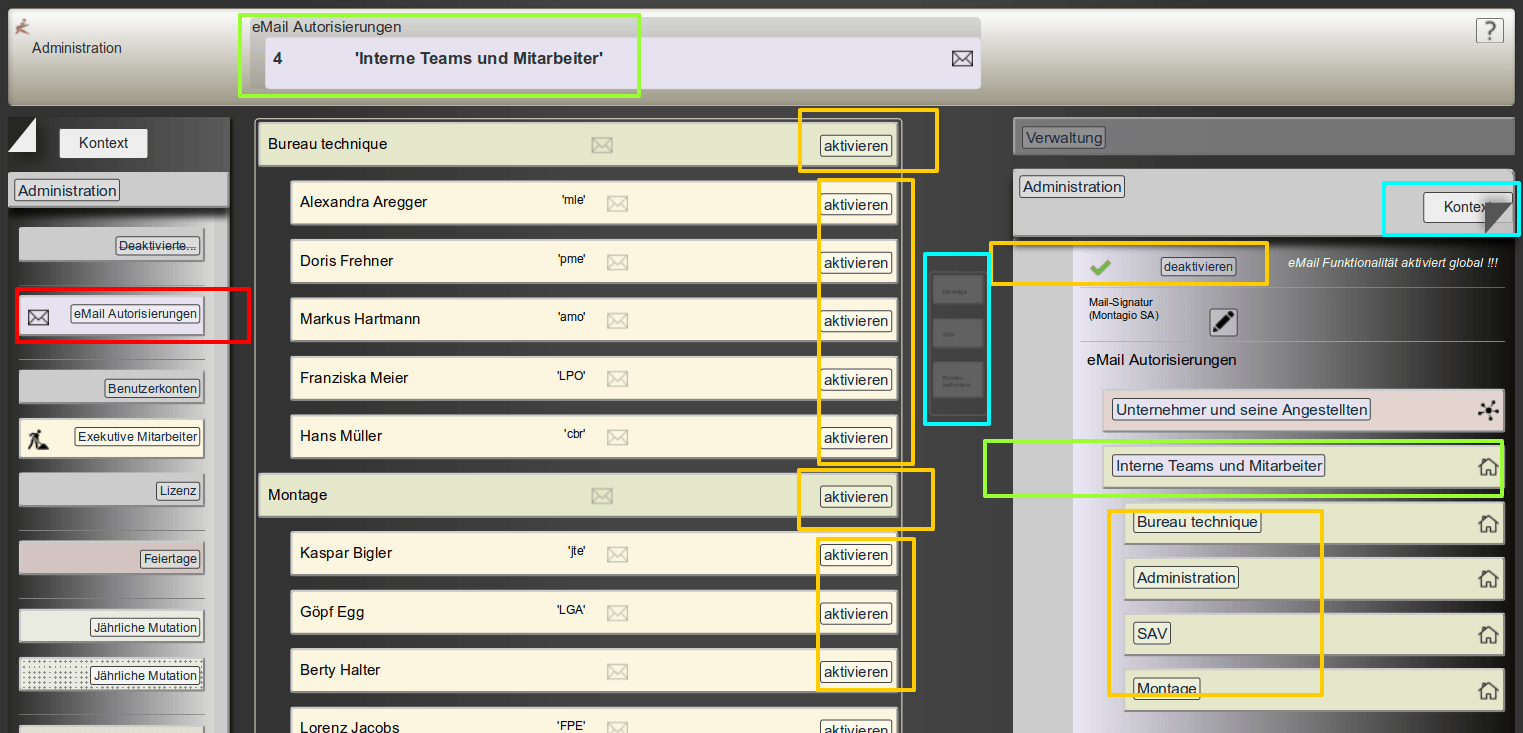The height and width of the screenshot is (733, 1523).
Task: Disable global eMail functionality with deaktivieren
Action: [1198, 267]
